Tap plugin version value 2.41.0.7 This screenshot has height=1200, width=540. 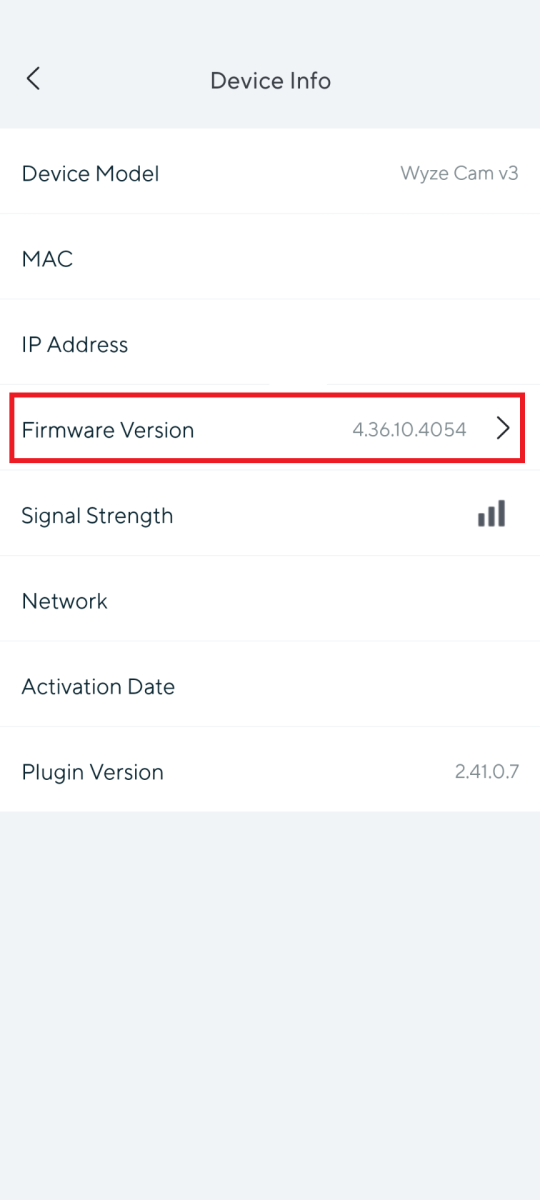[486, 772]
